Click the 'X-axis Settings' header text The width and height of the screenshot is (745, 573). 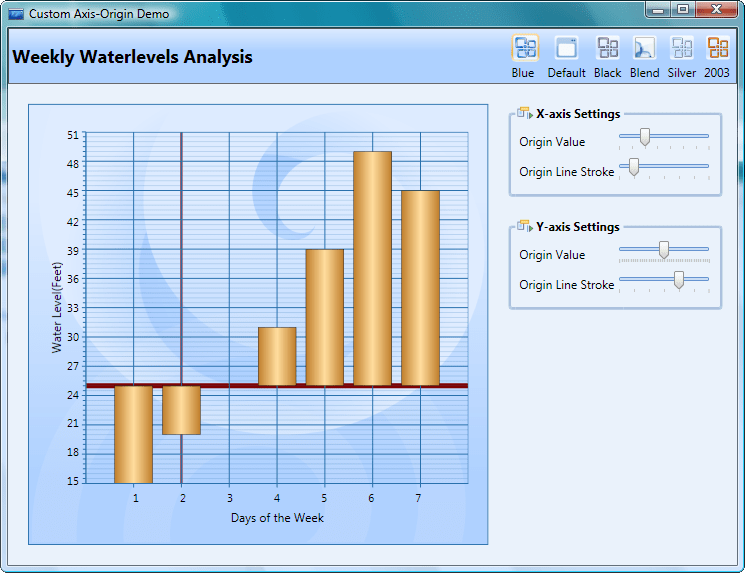578,114
